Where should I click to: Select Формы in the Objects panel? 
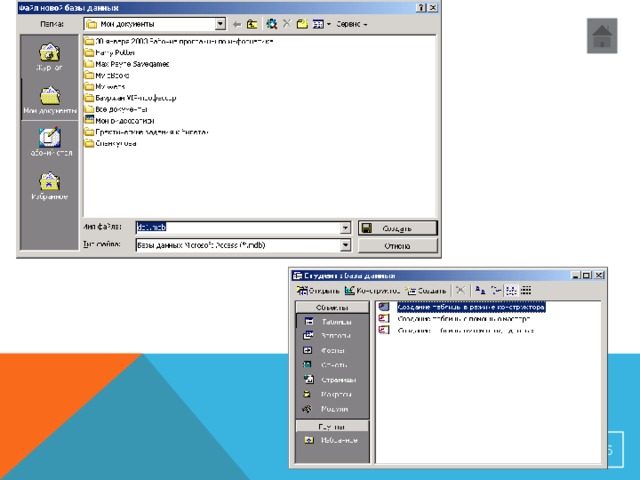[333, 350]
